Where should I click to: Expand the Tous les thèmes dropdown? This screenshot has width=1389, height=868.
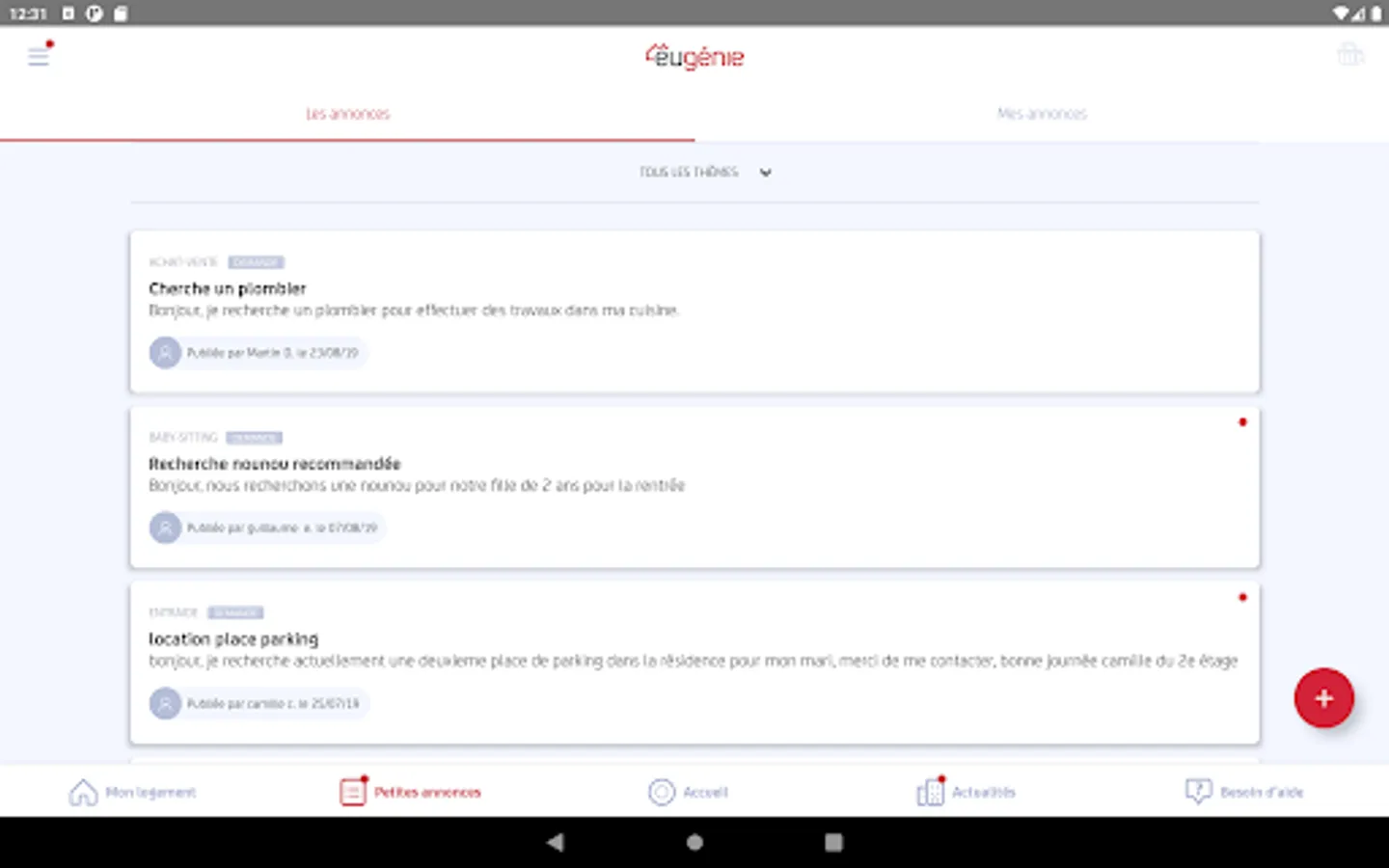pyautogui.click(x=705, y=172)
